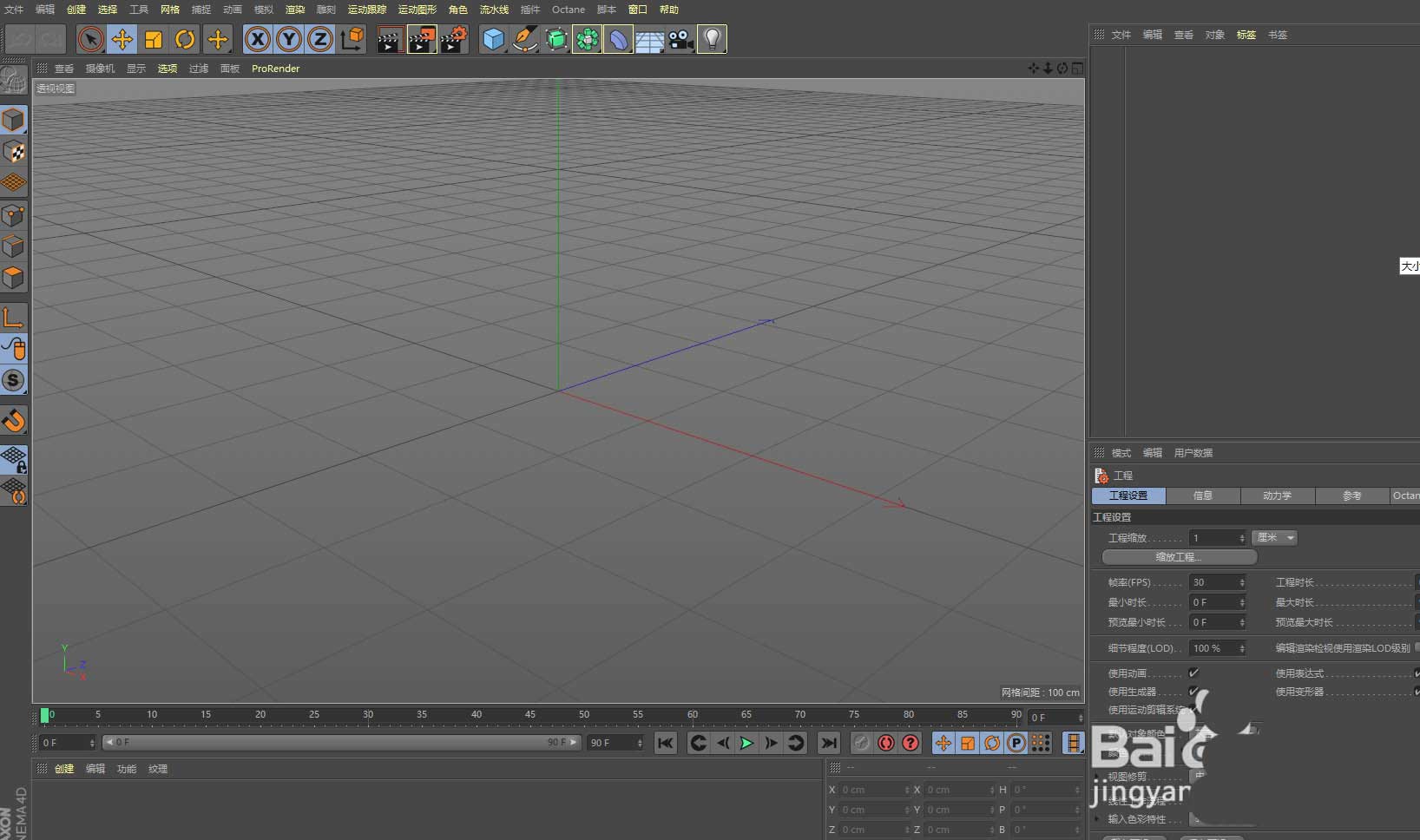Add a Light object via bulb icon

[x=712, y=39]
